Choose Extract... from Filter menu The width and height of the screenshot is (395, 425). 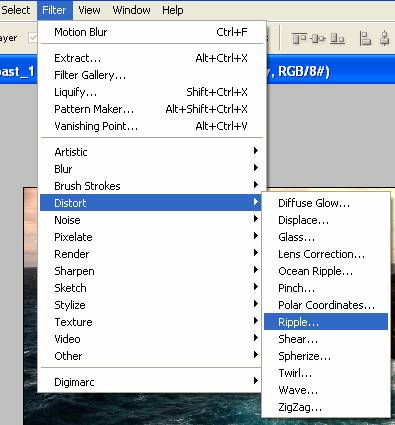click(x=151, y=58)
